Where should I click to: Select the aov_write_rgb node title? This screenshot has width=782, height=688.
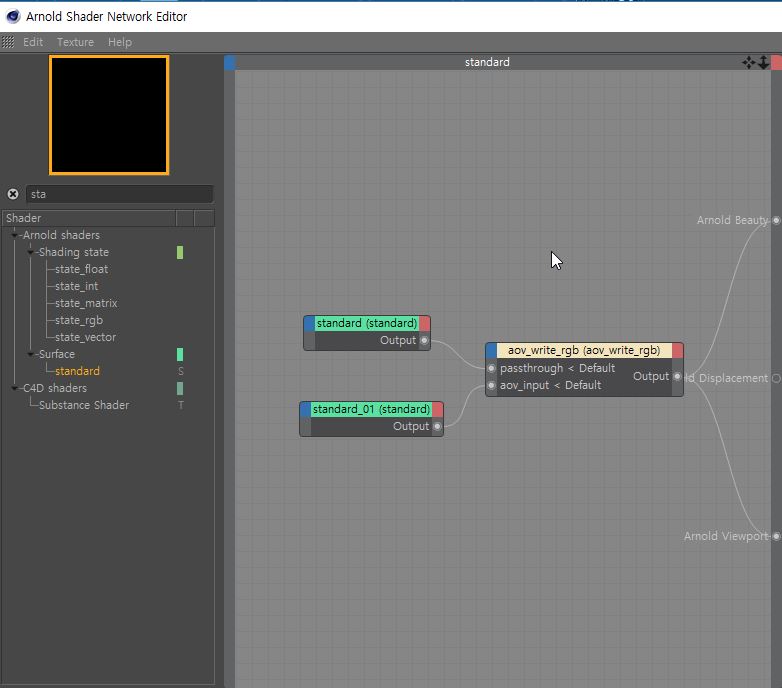tap(584, 350)
